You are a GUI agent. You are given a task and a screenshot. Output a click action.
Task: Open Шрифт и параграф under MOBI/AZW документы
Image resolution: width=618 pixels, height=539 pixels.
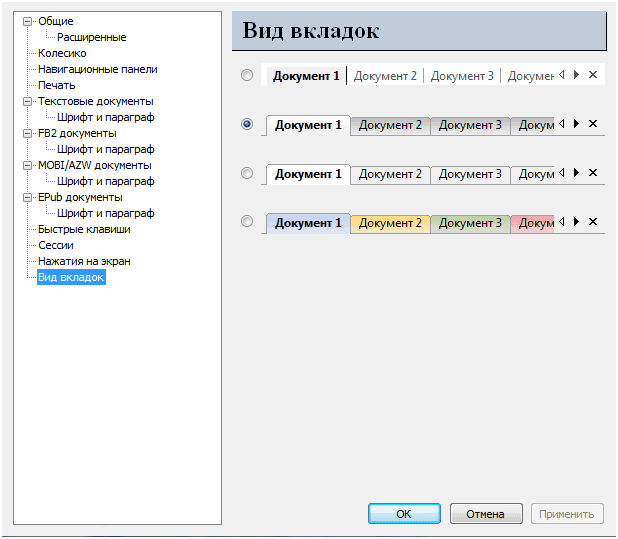point(106,181)
